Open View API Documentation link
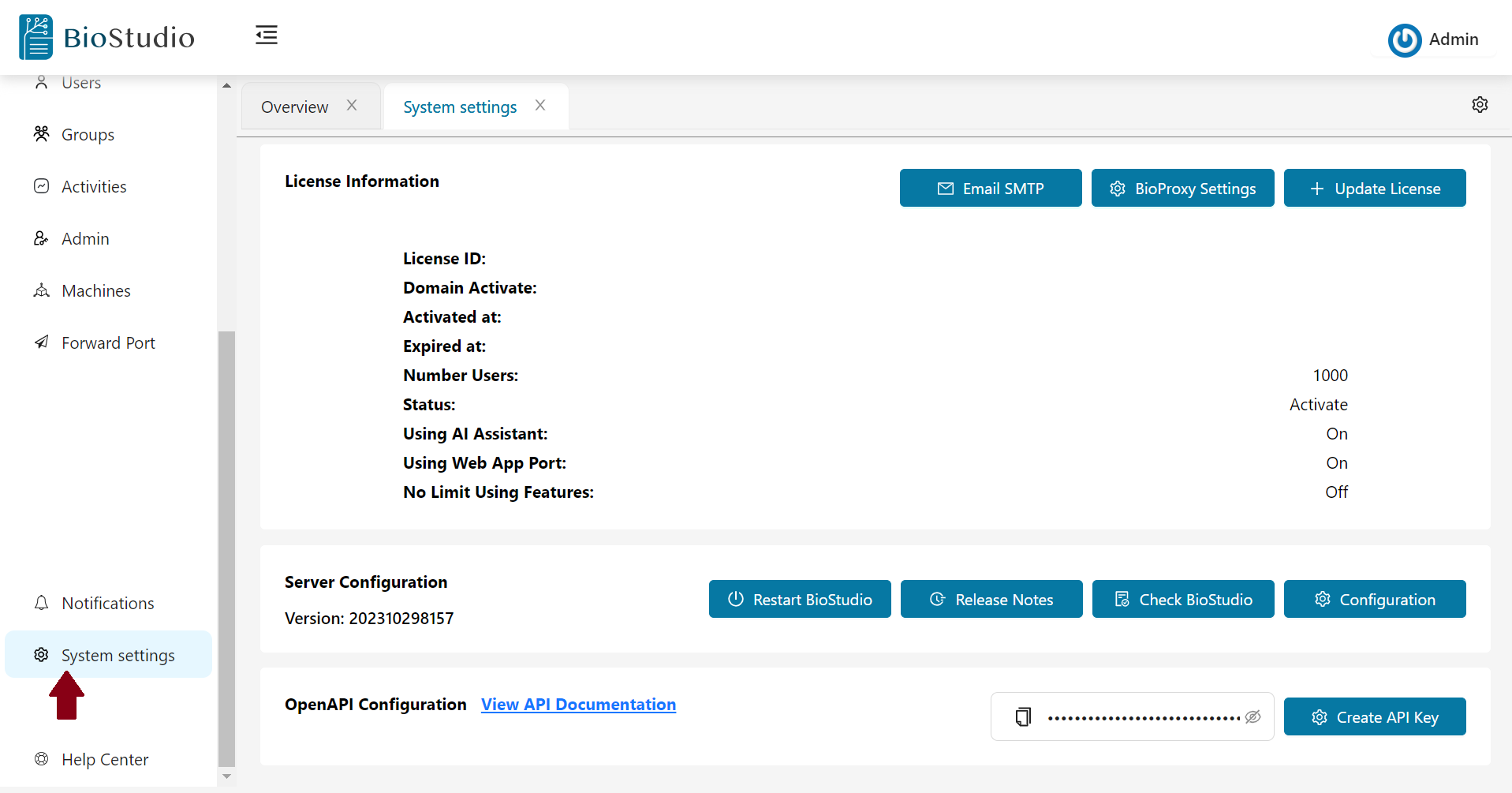The image size is (1512, 793). click(x=578, y=705)
